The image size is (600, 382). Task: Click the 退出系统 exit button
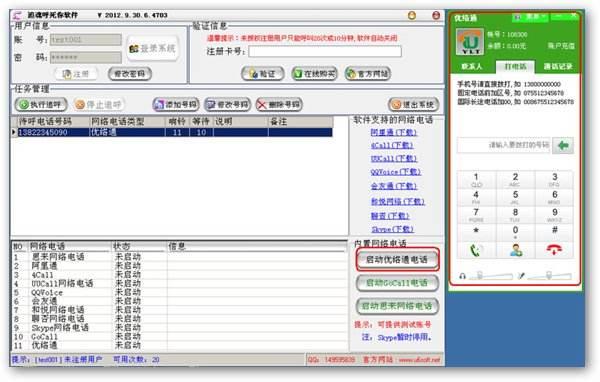pos(413,104)
